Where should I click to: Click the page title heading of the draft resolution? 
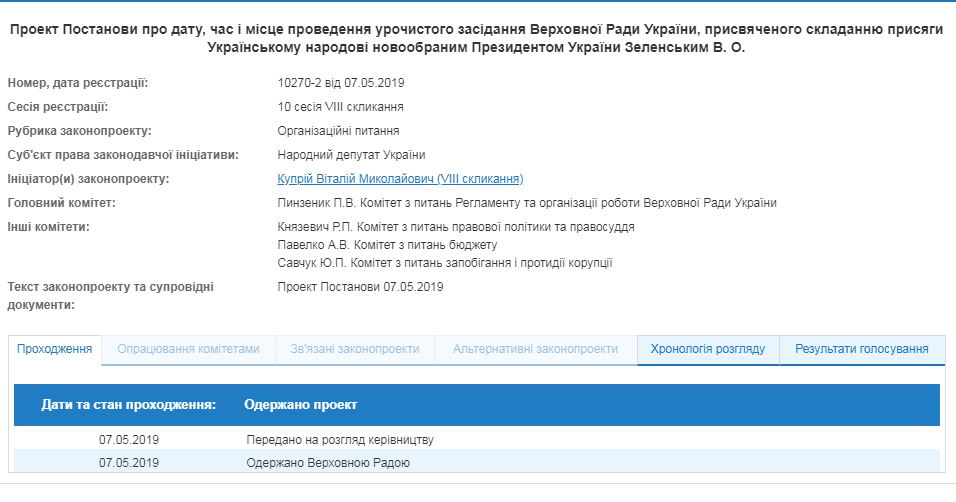[477, 39]
